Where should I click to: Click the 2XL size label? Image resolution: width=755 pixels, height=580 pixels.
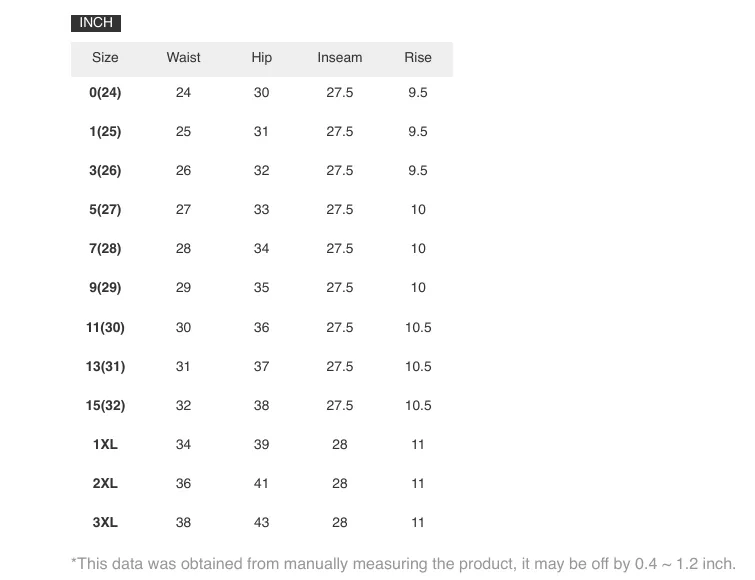pyautogui.click(x=105, y=483)
